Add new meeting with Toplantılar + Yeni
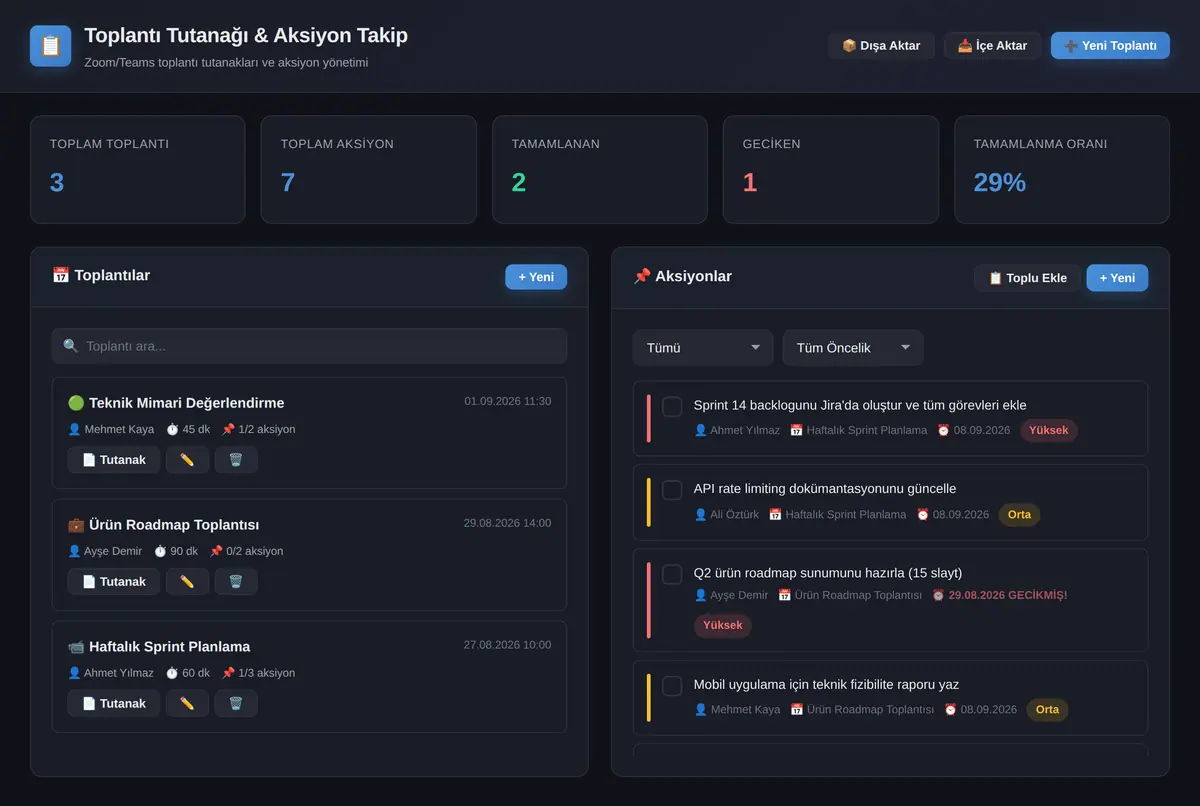Viewport: 1200px width, 806px height. coord(536,277)
